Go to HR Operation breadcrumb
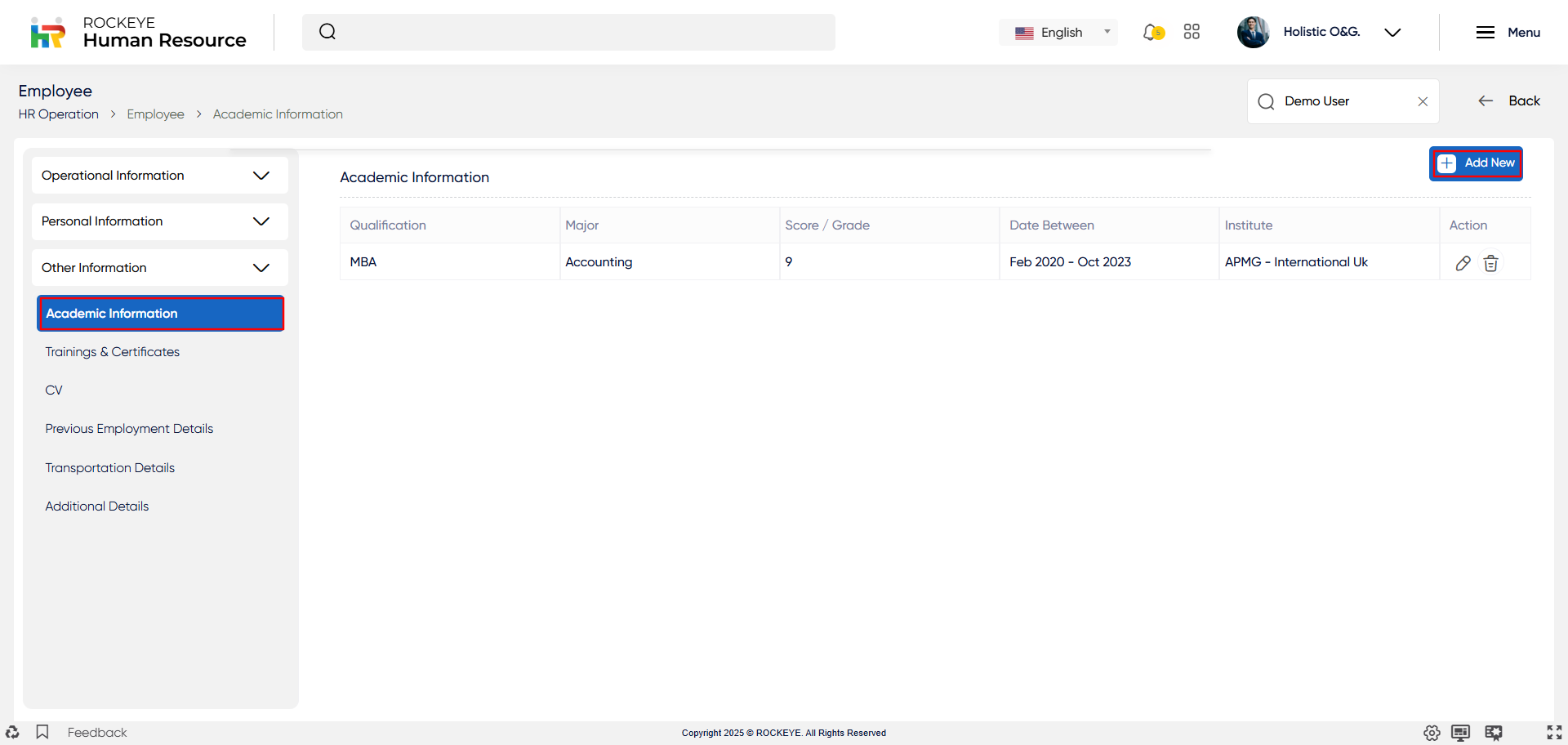Viewport: 1568px width, 745px height. pyautogui.click(x=59, y=114)
